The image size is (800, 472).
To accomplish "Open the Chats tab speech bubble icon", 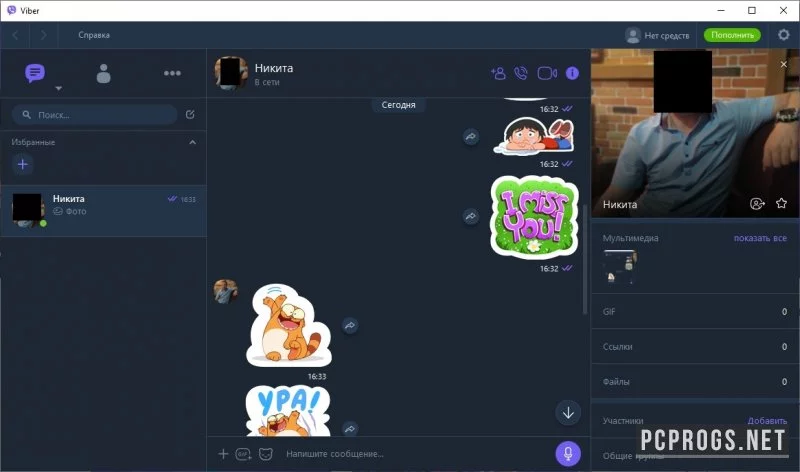I will click(x=35, y=73).
